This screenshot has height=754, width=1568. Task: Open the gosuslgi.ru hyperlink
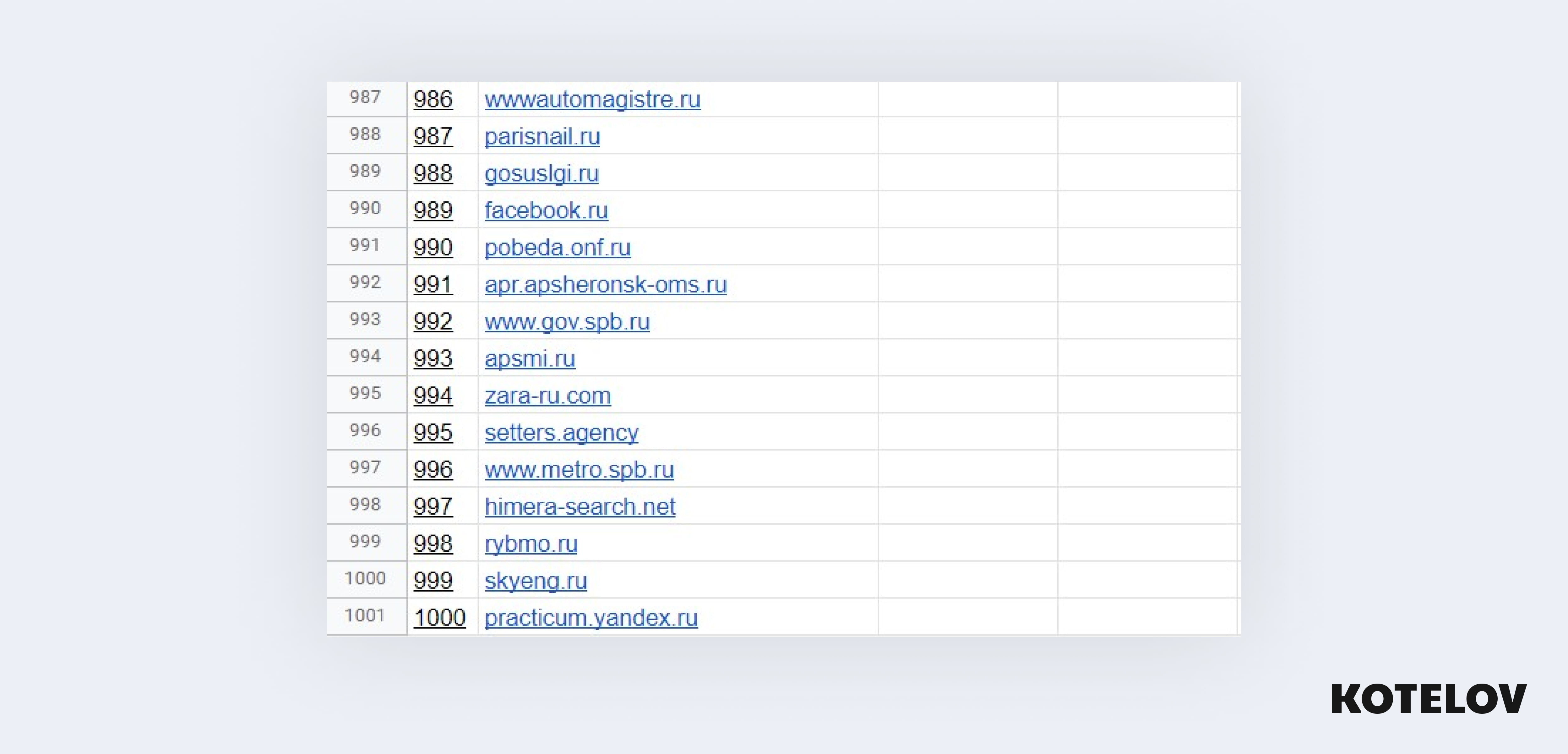pyautogui.click(x=541, y=174)
